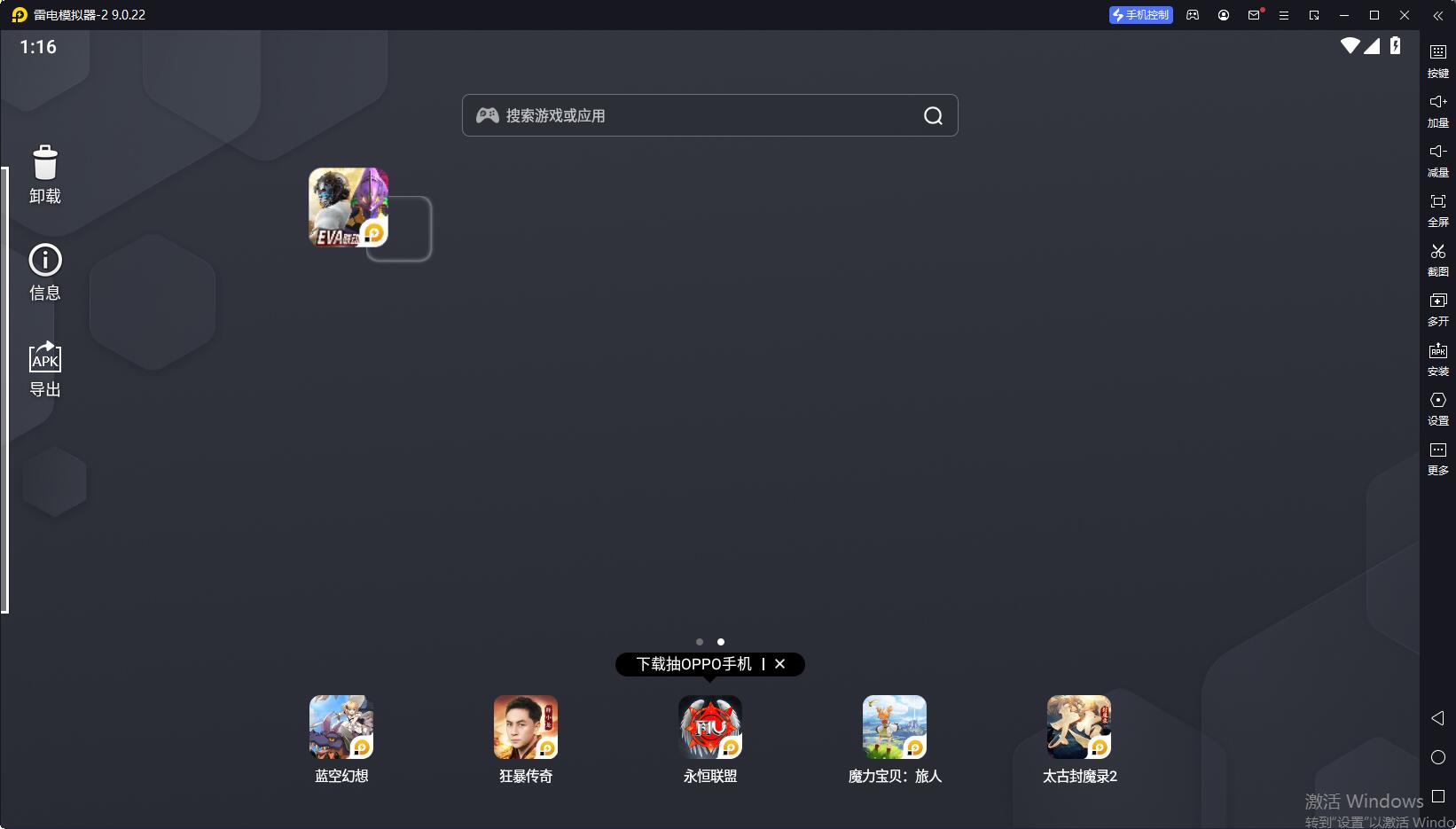This screenshot has height=829, width=1456.
Task: Expand the More tools option
Action: click(1437, 450)
